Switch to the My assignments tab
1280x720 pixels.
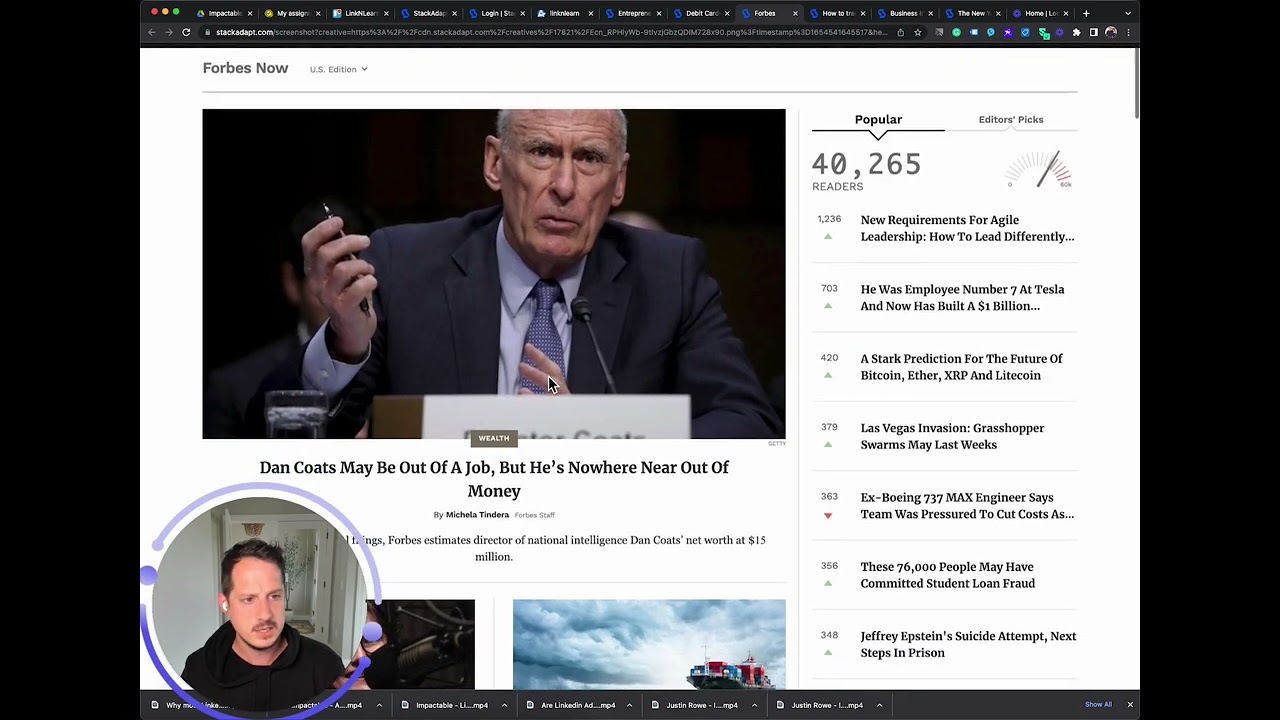click(x=290, y=13)
